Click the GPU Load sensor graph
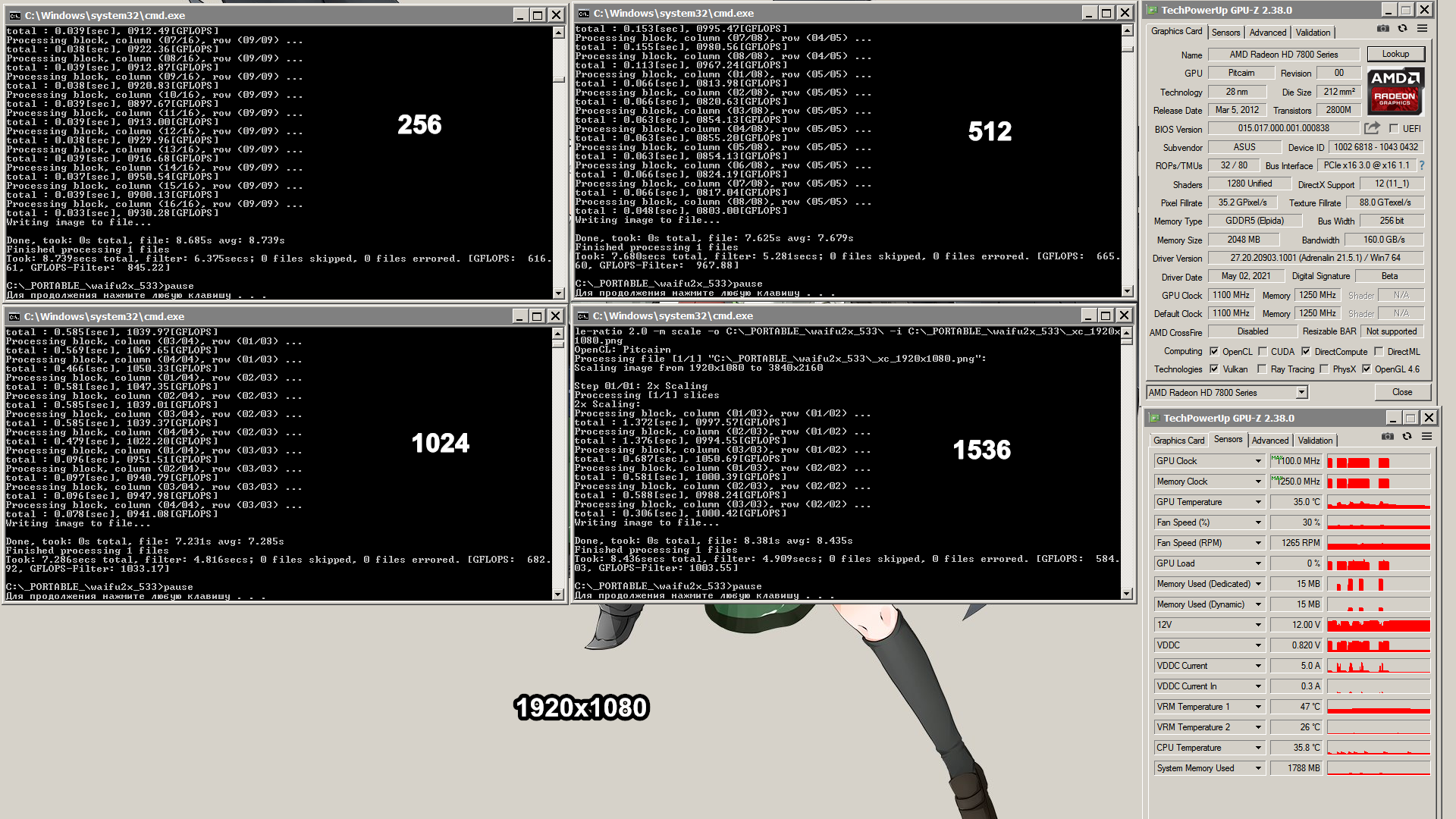Image resolution: width=1456 pixels, height=819 pixels. click(1378, 563)
